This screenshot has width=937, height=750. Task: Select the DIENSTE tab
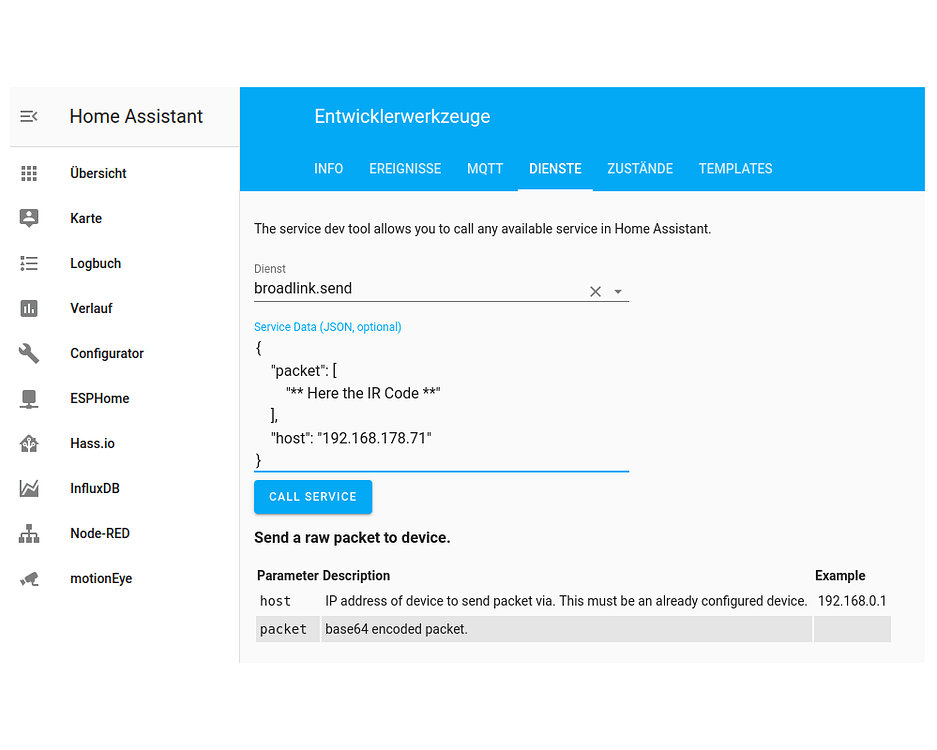pyautogui.click(x=555, y=169)
